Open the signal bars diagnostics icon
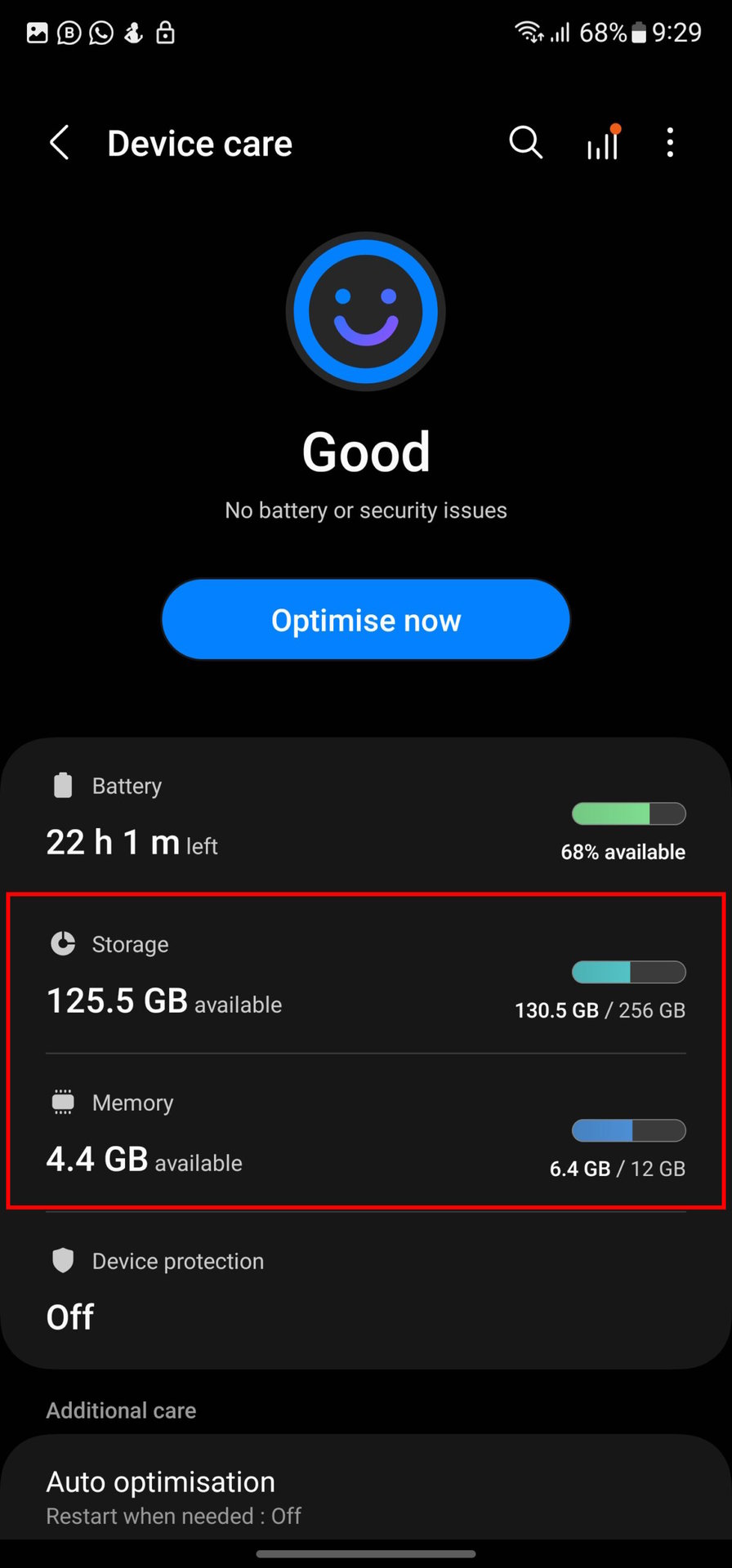Screen dimensions: 732x1568 (602, 143)
